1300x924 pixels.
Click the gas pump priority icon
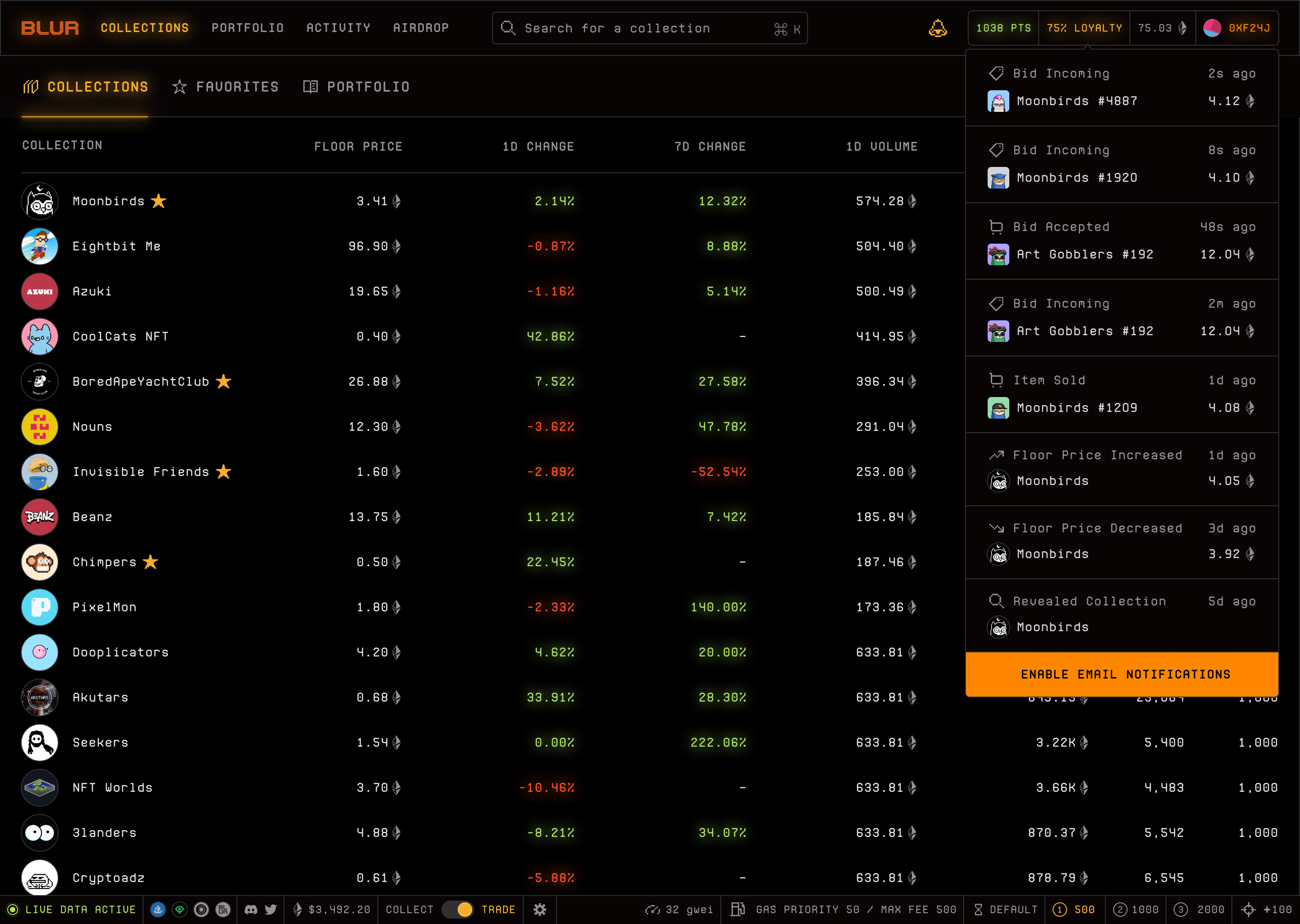(738, 909)
